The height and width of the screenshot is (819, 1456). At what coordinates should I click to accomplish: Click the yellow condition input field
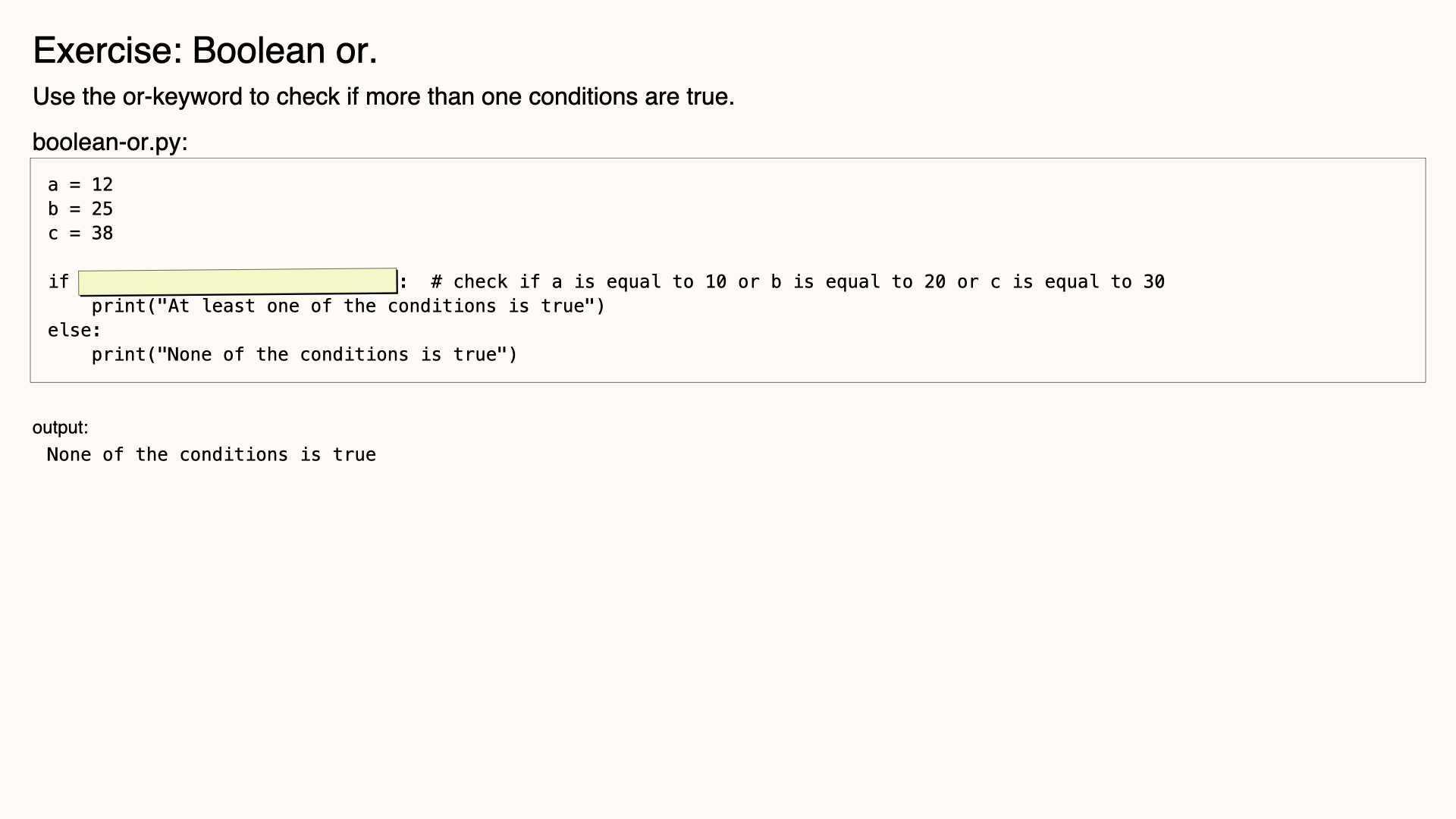pyautogui.click(x=237, y=281)
